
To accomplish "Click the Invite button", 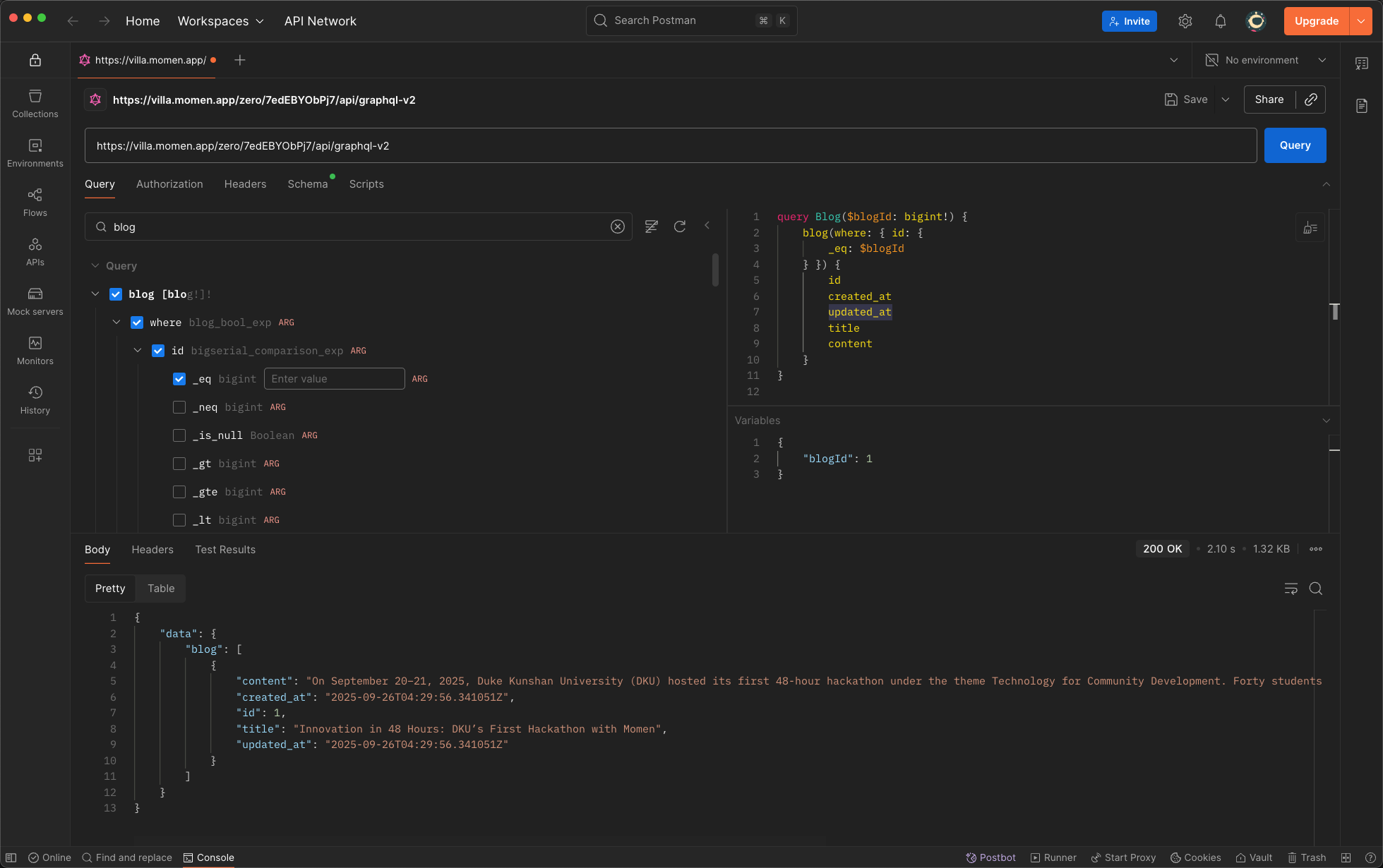I will point(1129,21).
